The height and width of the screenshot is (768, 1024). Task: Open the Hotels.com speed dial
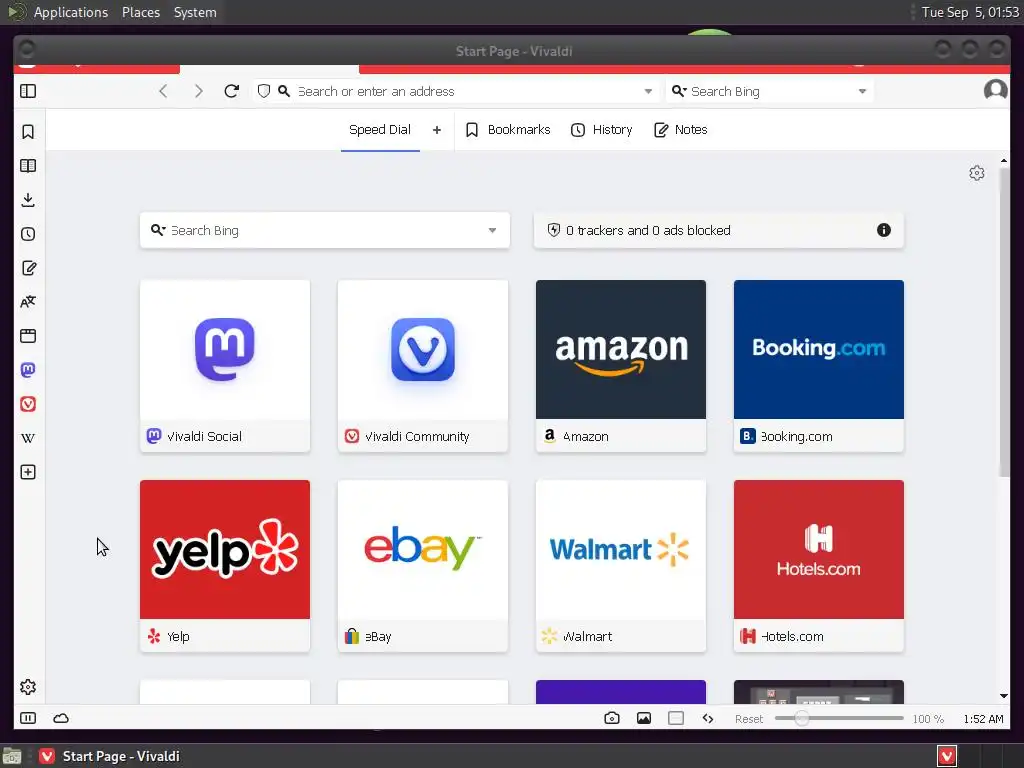pyautogui.click(x=818, y=566)
